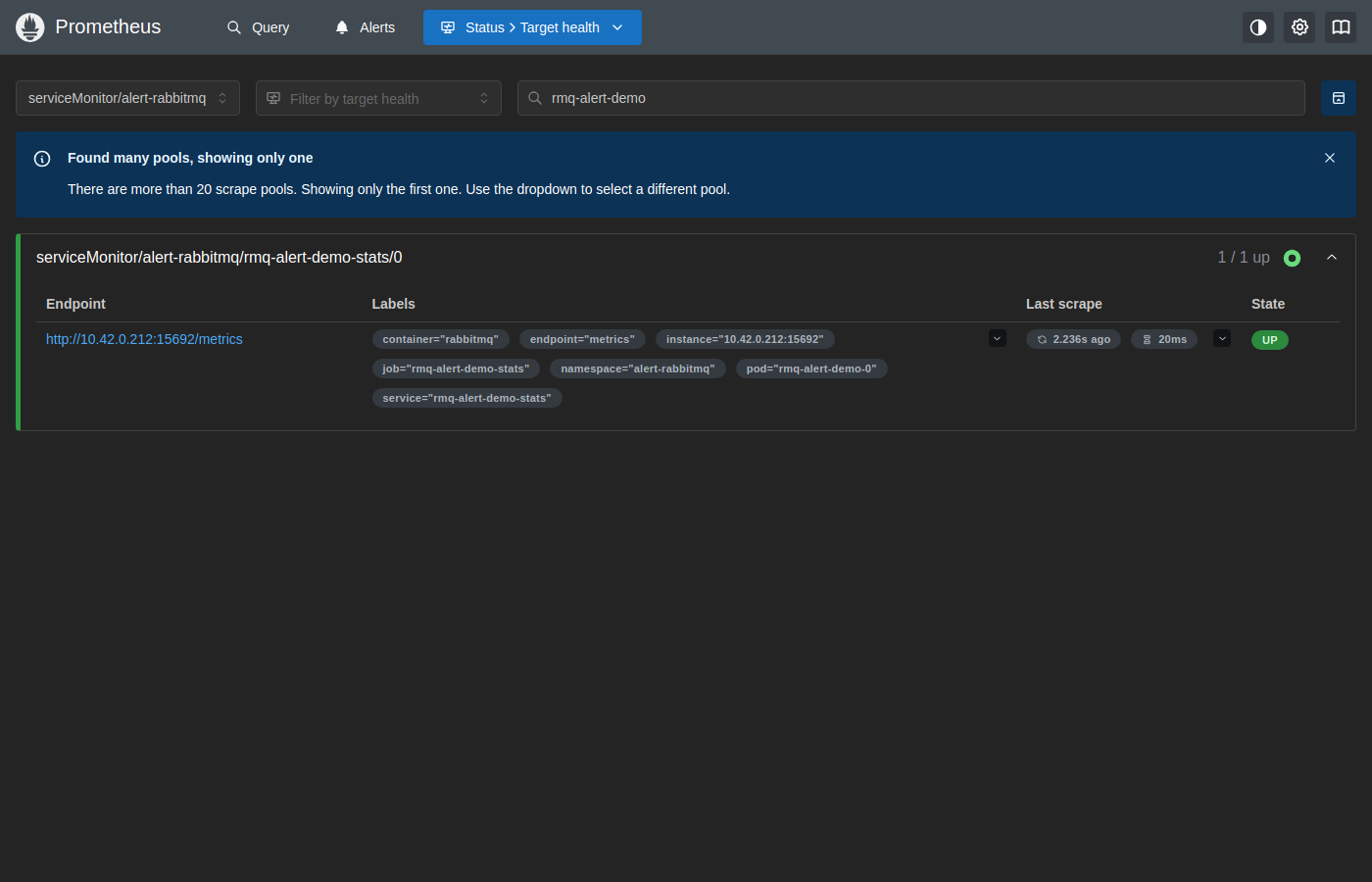Open the Query page

click(259, 27)
